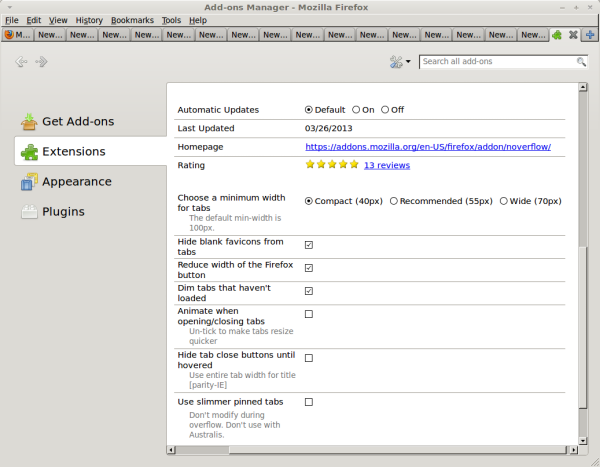Click the back navigation arrow

(x=21, y=62)
